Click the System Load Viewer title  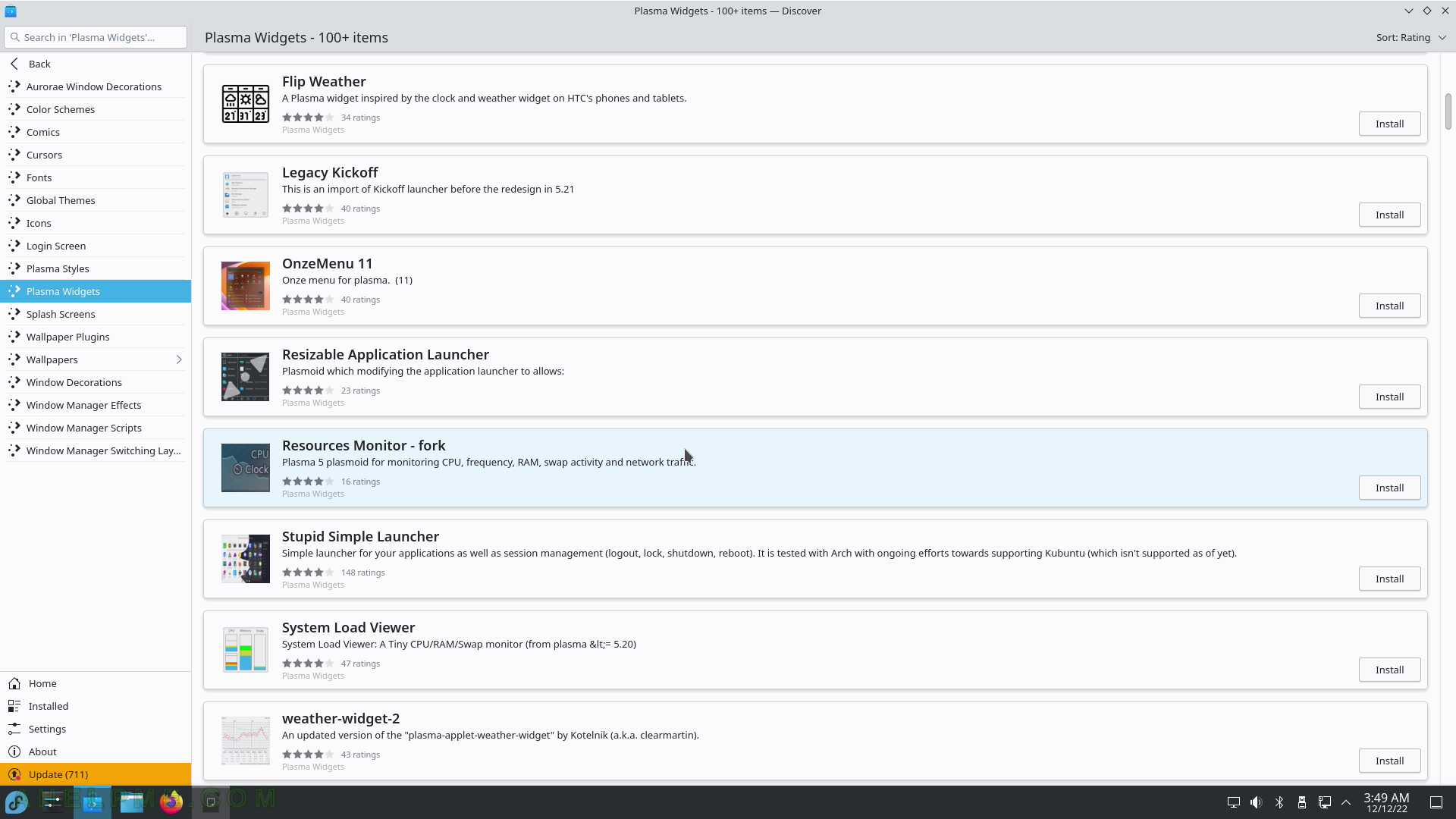click(348, 628)
